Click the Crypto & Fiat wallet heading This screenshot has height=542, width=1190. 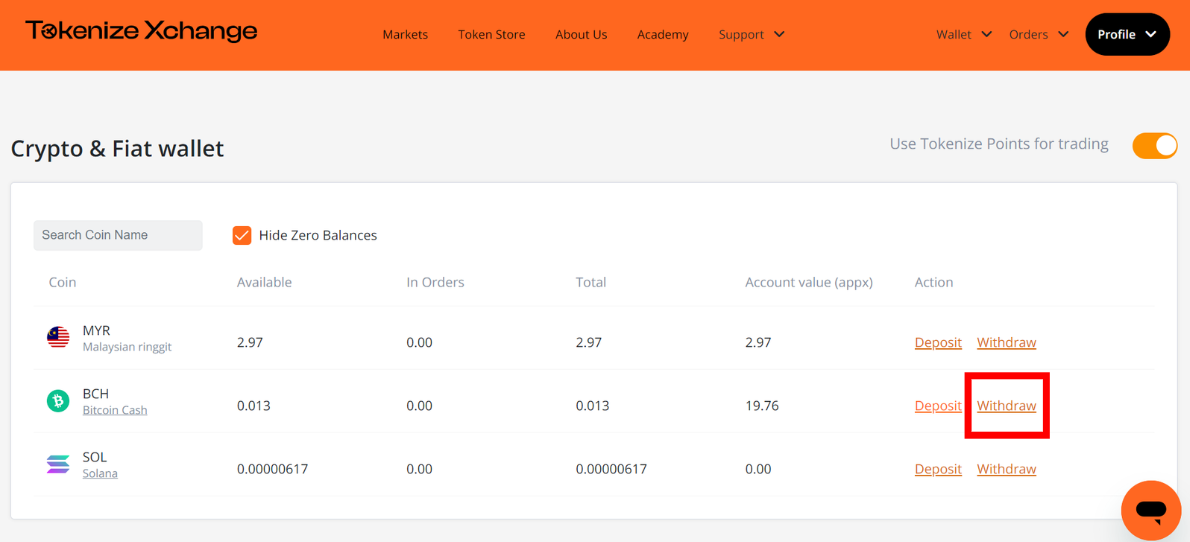[x=118, y=148]
